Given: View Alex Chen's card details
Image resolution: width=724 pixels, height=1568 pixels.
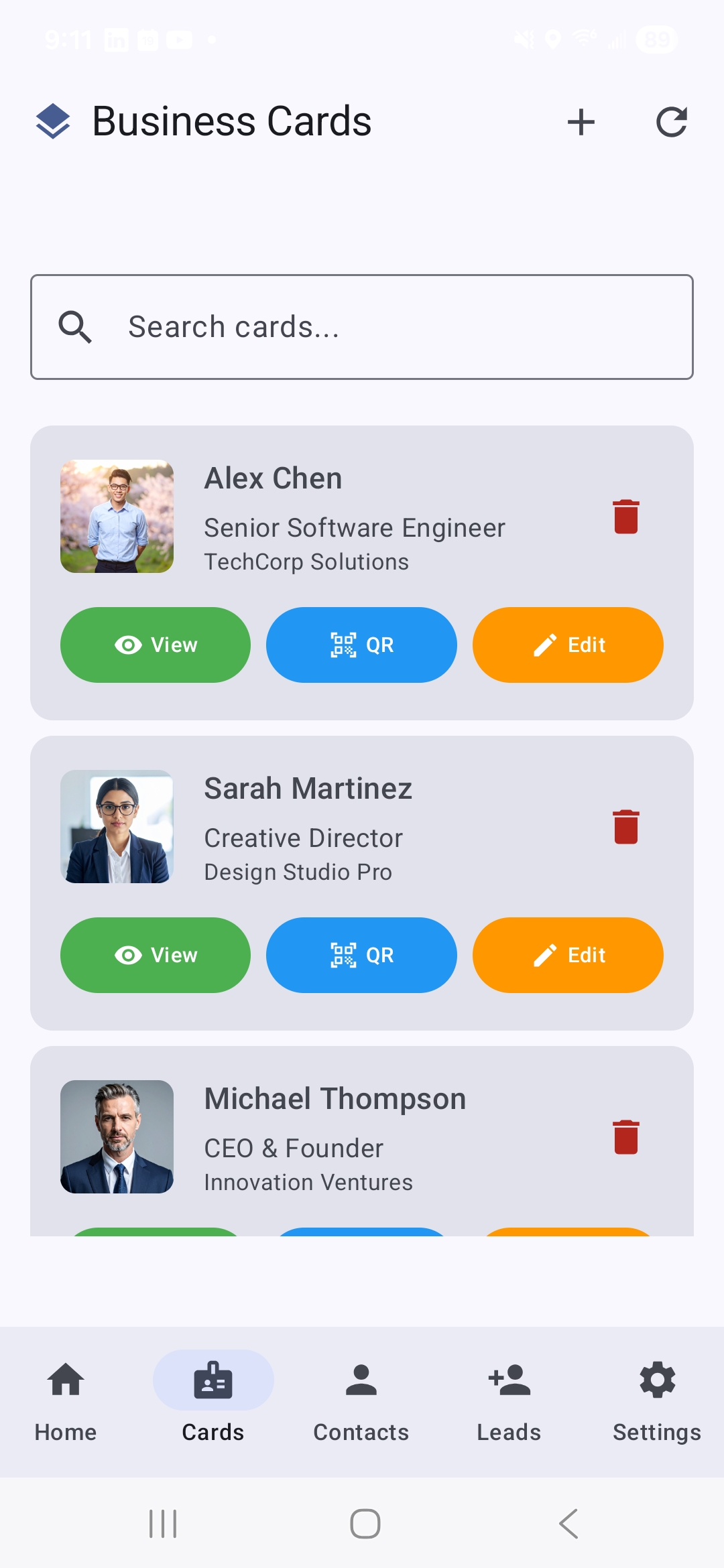Looking at the screenshot, I should click(155, 645).
